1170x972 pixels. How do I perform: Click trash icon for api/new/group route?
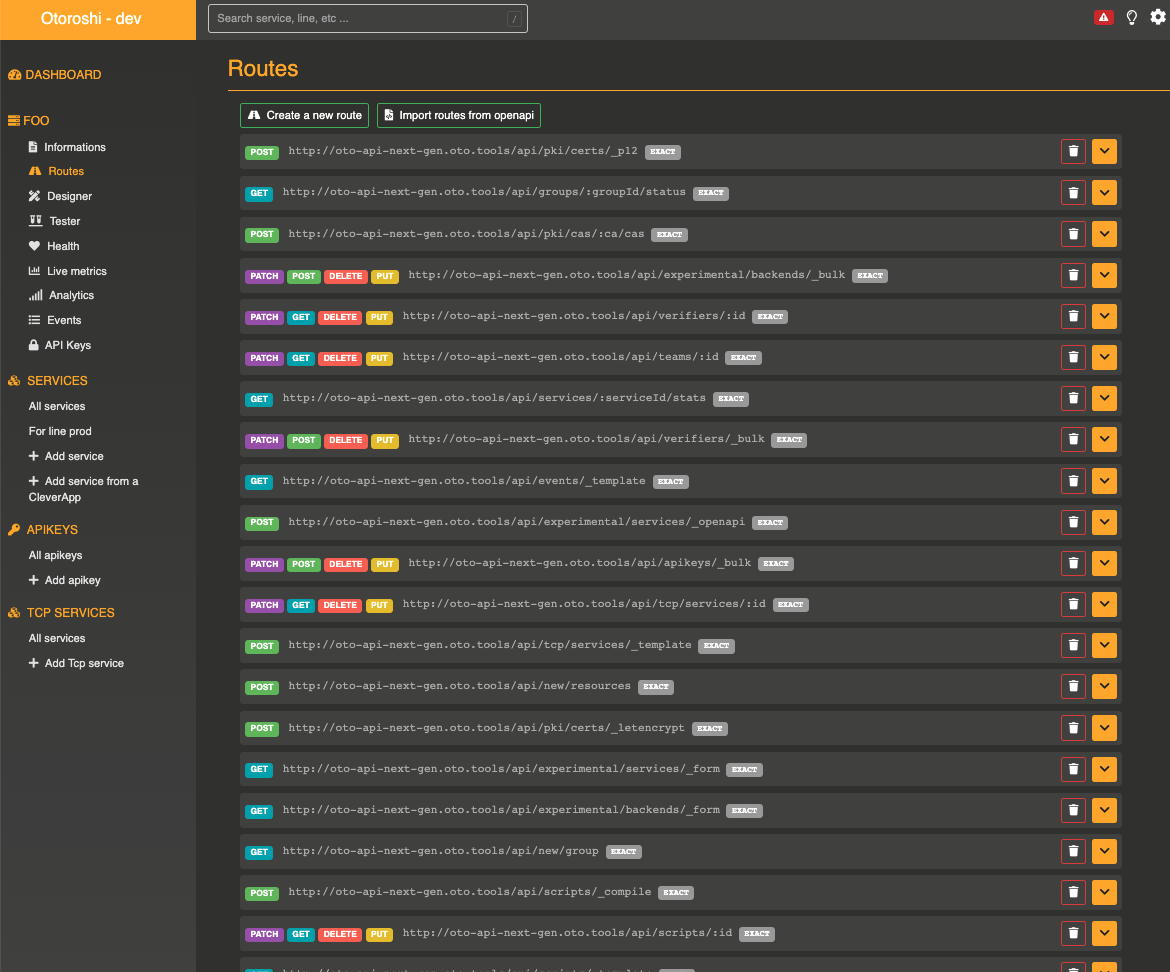(1073, 851)
